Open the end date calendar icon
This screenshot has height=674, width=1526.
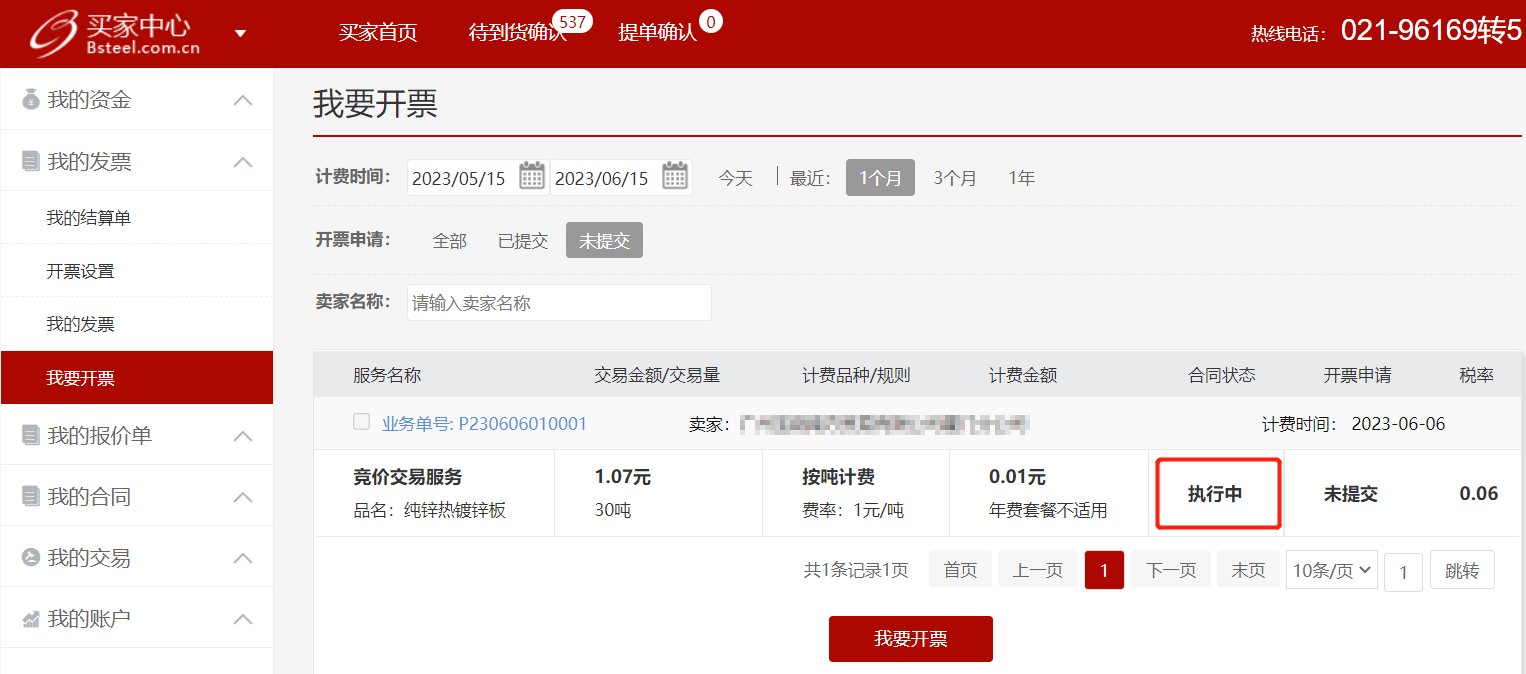coord(675,177)
